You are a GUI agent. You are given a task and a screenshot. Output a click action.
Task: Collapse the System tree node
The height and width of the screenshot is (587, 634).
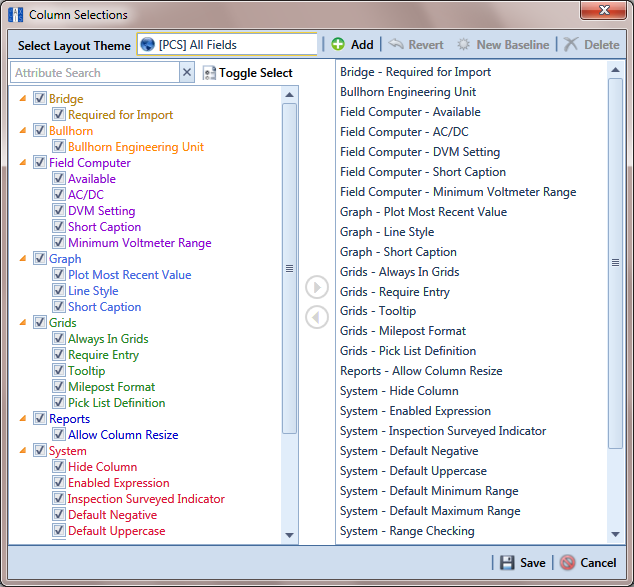pyautogui.click(x=23, y=450)
